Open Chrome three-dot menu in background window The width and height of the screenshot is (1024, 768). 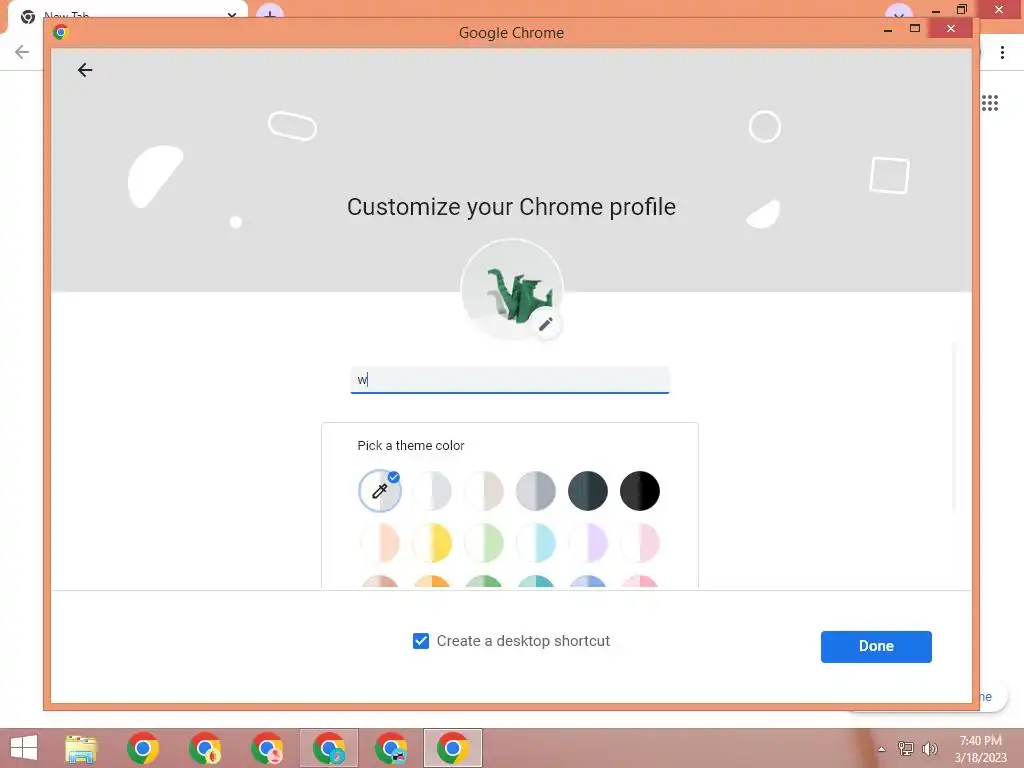coord(1002,53)
